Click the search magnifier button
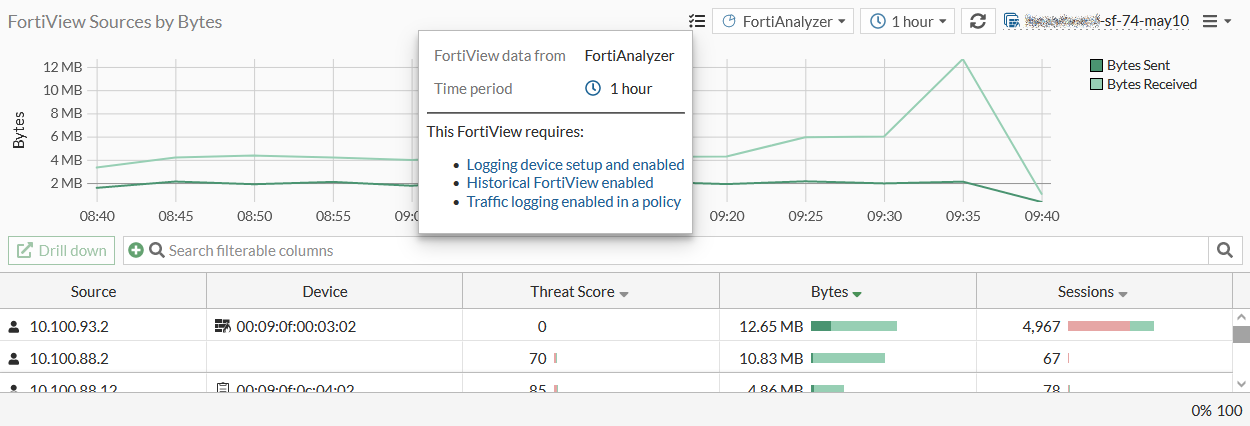This screenshot has height=426, width=1250. (x=1224, y=250)
